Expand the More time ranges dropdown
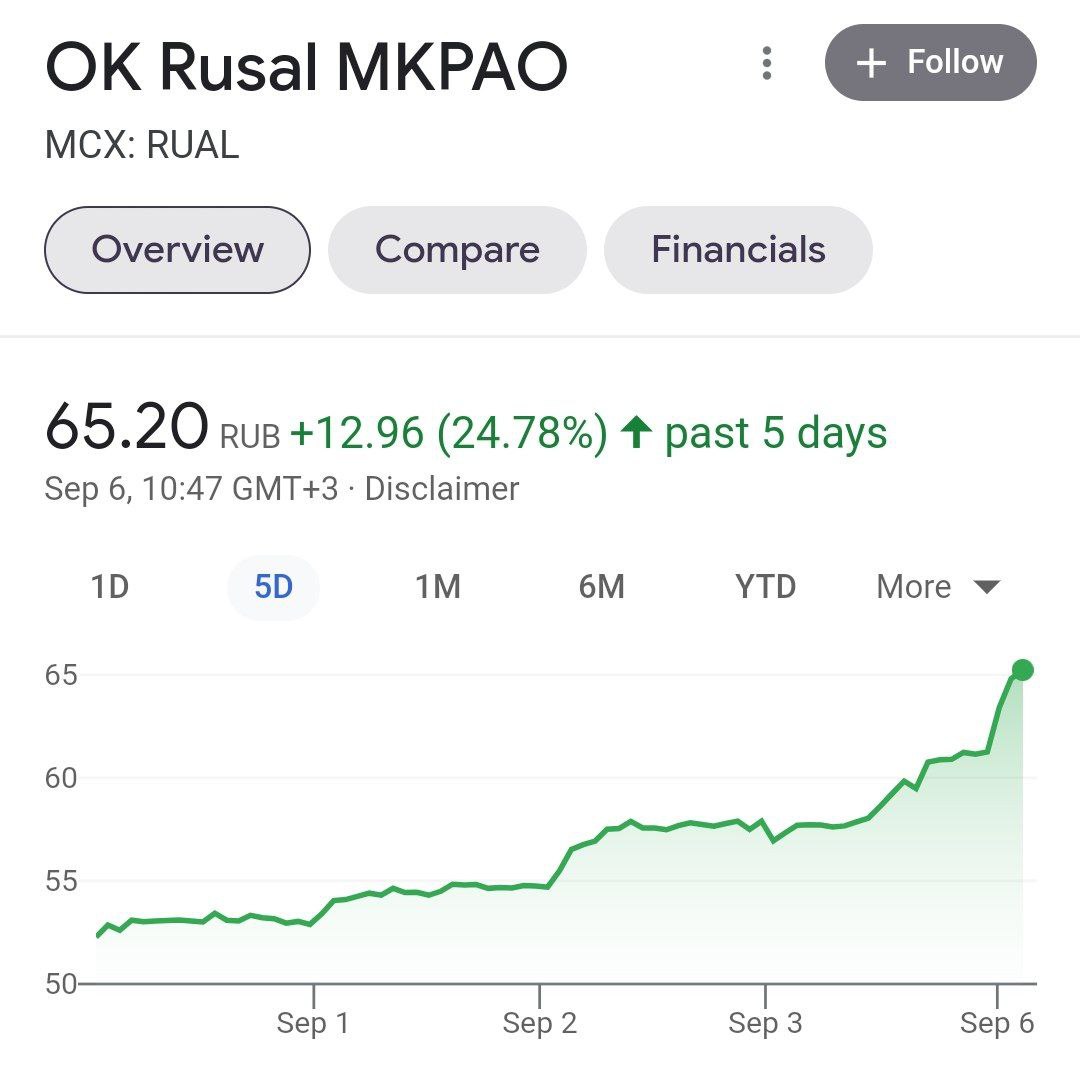 [x=914, y=587]
